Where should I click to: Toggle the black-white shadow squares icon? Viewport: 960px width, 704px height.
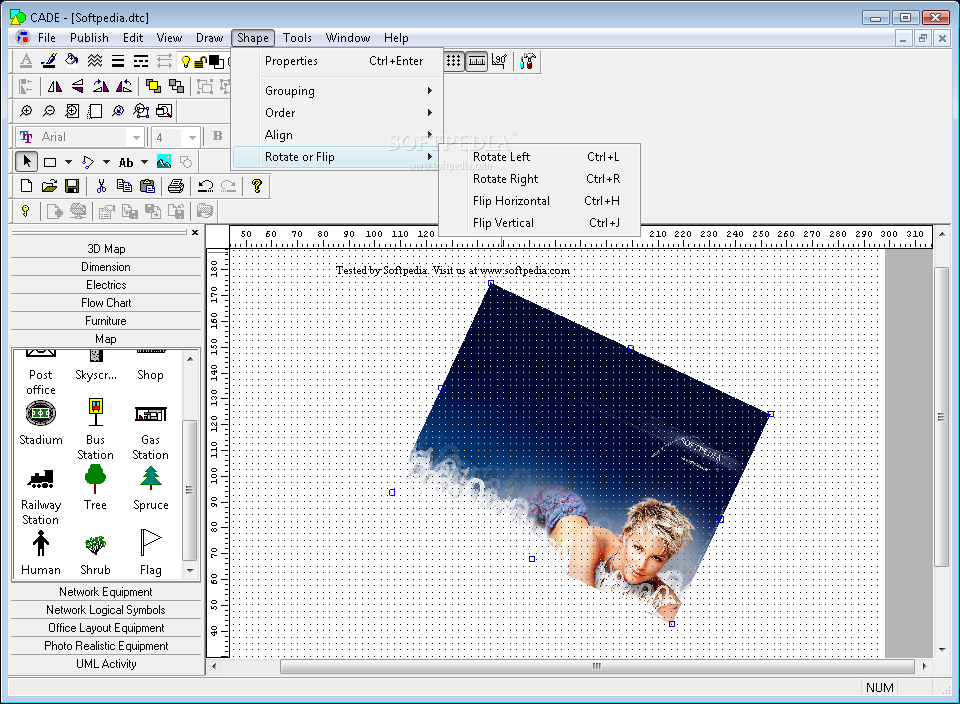coord(216,61)
